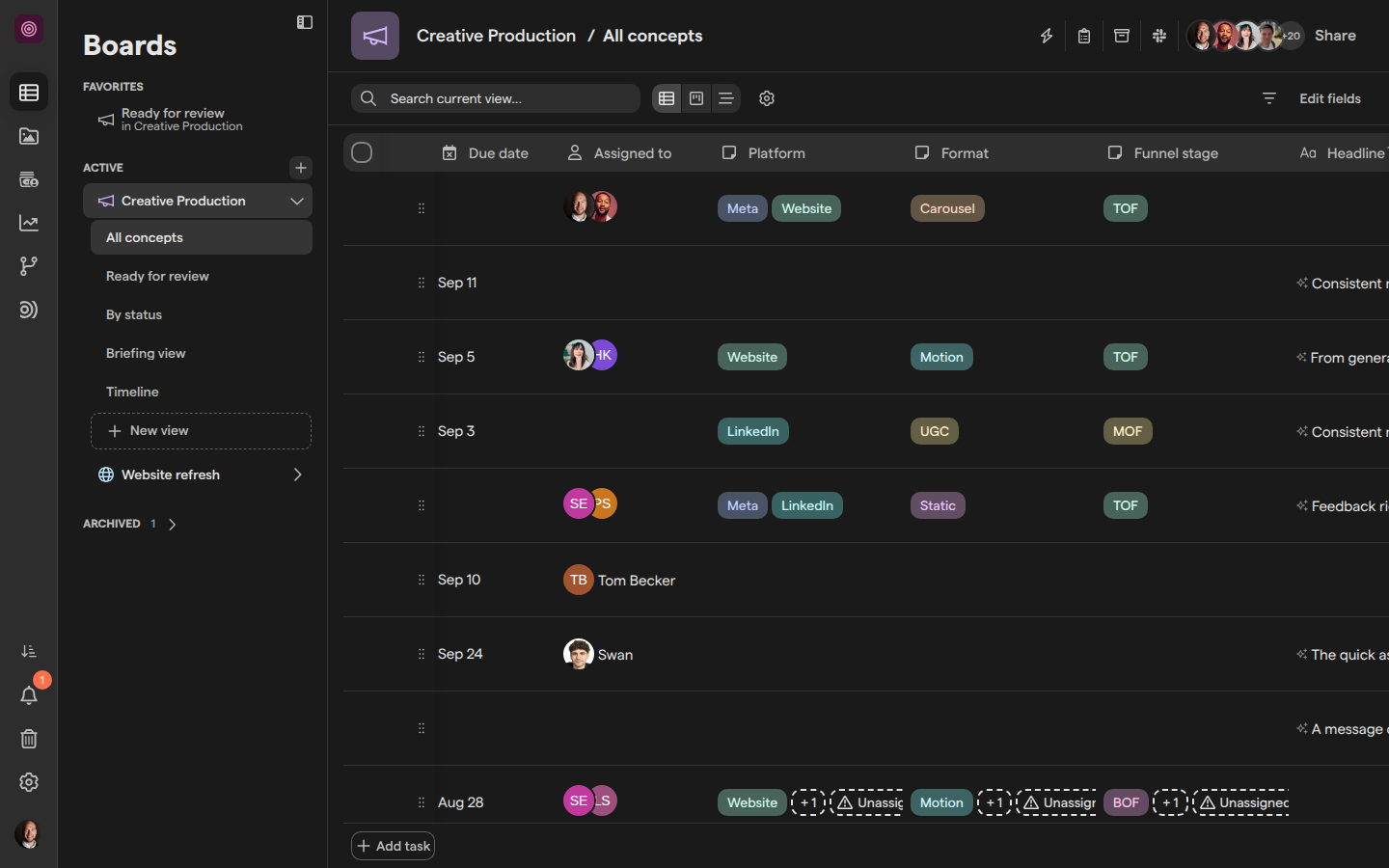Click drag handle on Sep 24 row
Image resolution: width=1389 pixels, height=868 pixels.
[x=422, y=654]
